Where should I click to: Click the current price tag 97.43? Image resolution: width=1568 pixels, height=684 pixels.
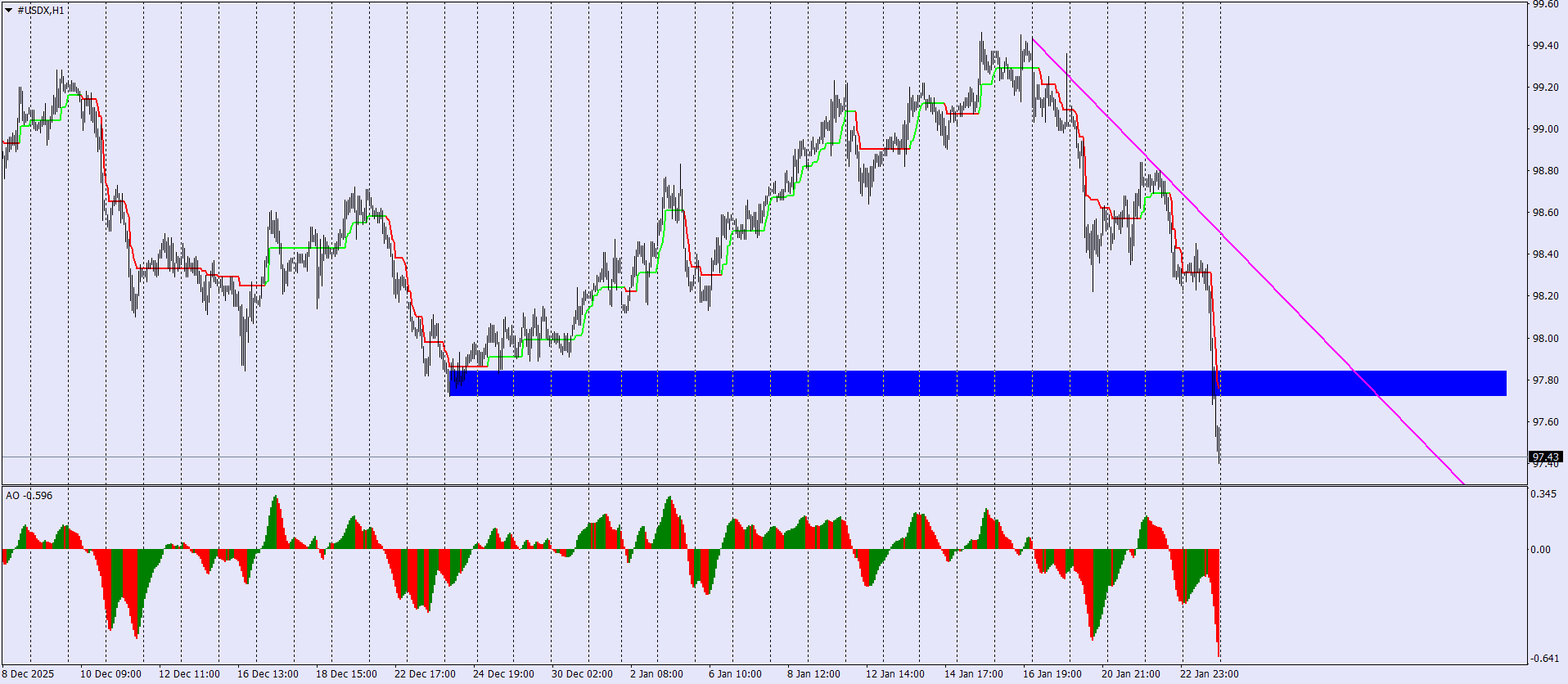(x=1546, y=457)
